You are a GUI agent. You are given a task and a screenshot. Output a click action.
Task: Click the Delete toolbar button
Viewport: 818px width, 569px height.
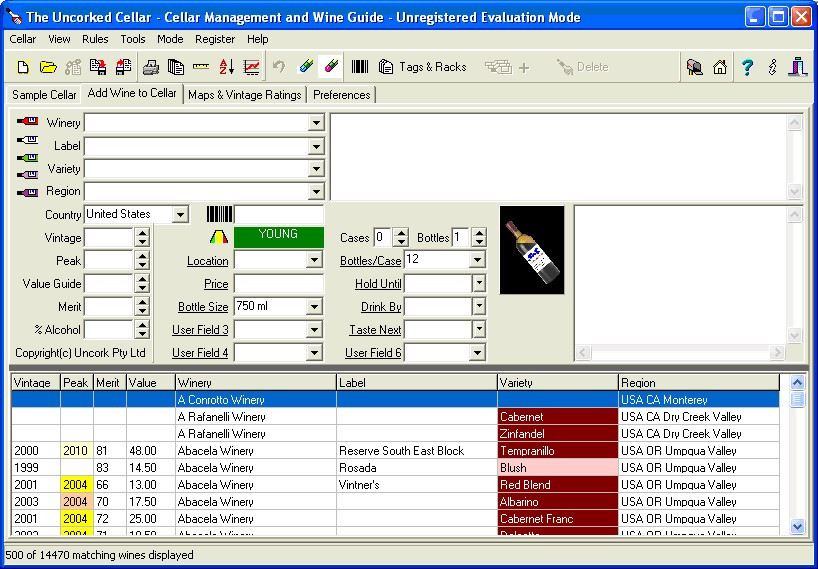pyautogui.click(x=583, y=67)
